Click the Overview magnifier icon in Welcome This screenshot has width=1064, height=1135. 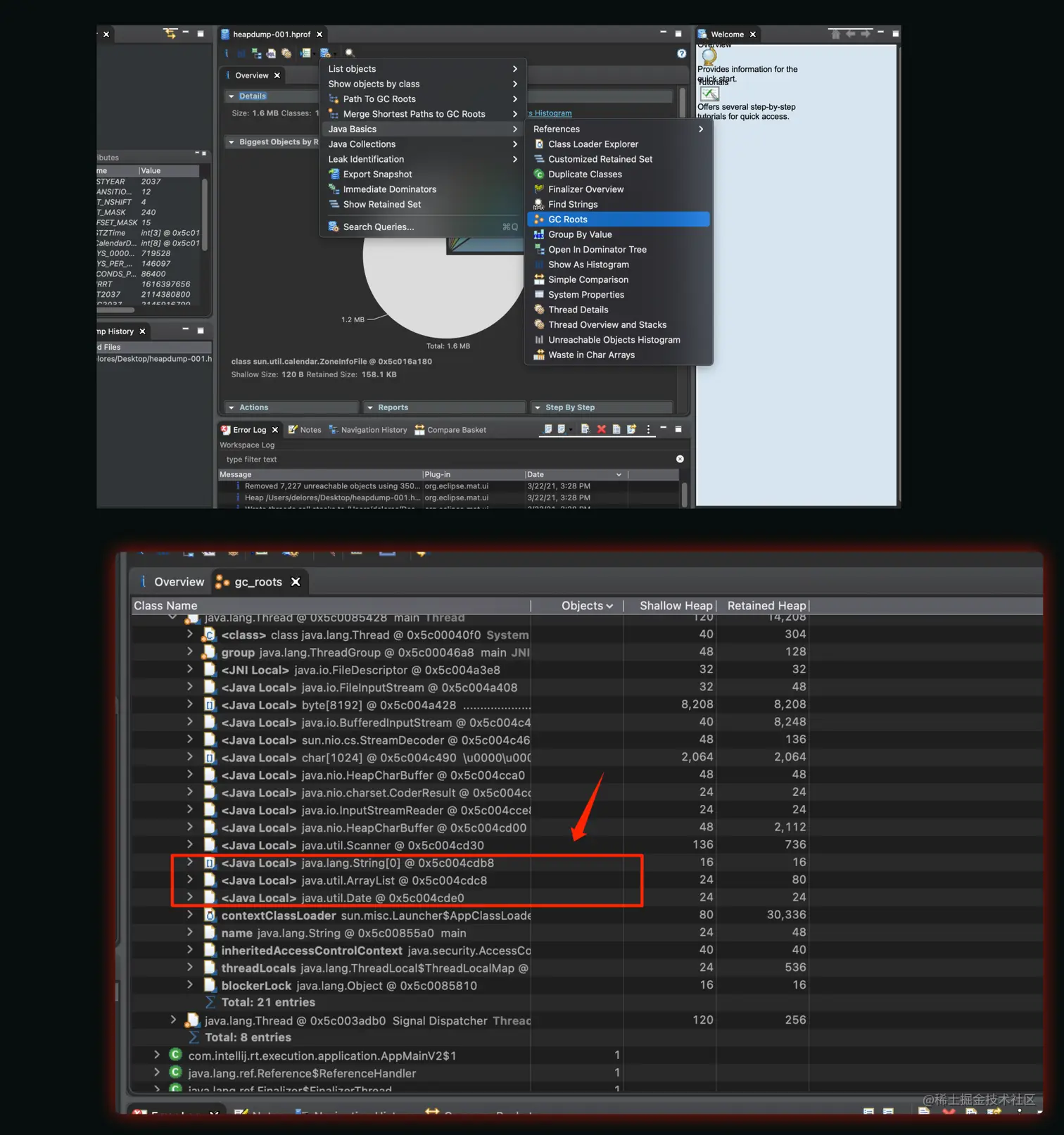click(x=709, y=56)
